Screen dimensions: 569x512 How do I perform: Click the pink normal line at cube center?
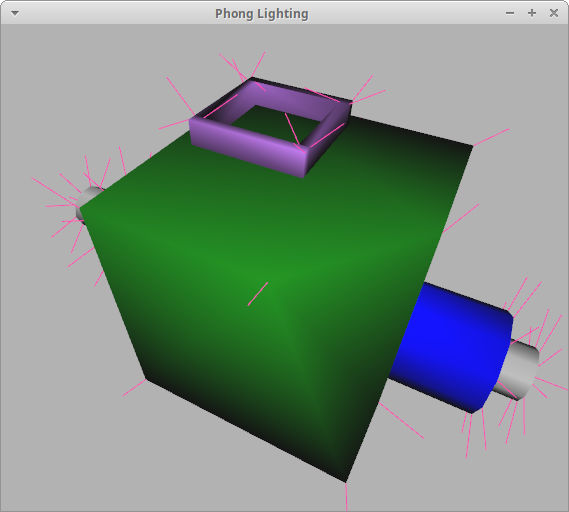[x=258, y=294]
